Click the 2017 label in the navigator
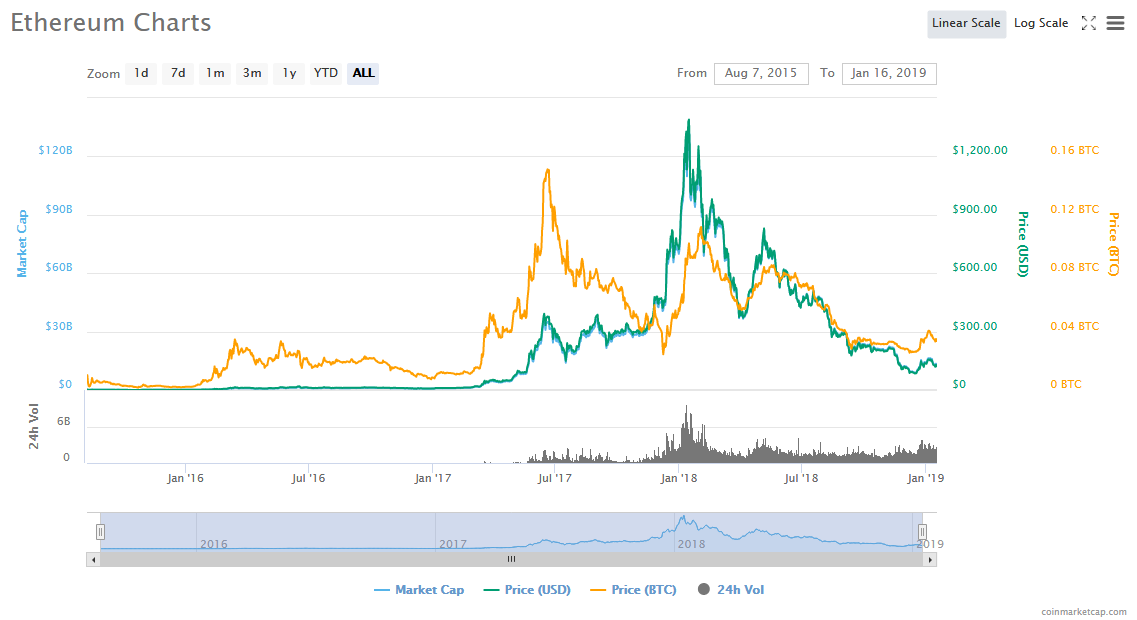This screenshot has width=1137, height=620. click(452, 544)
